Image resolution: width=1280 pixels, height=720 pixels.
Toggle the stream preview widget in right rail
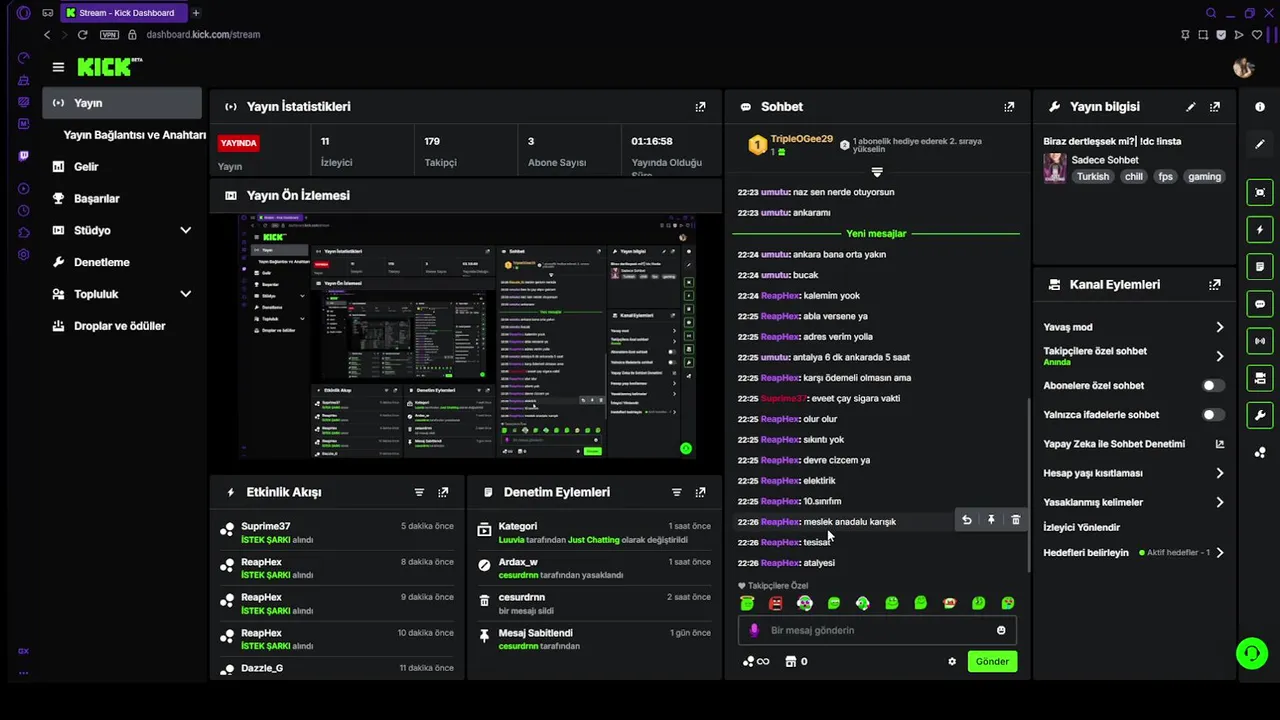coord(1259,192)
